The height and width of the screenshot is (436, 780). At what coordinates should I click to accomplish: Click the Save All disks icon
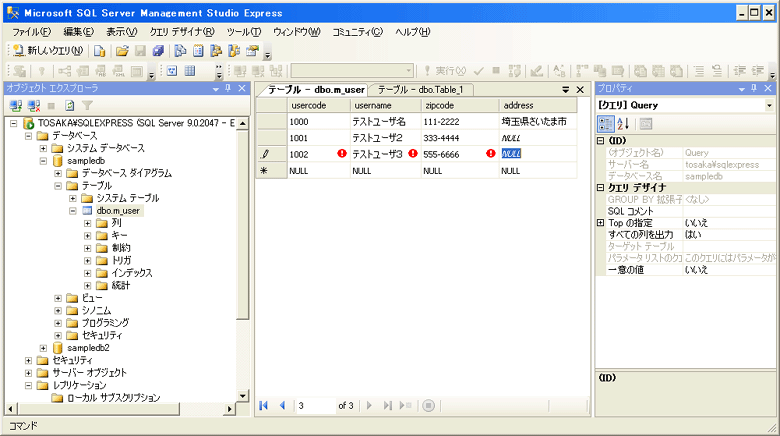158,50
